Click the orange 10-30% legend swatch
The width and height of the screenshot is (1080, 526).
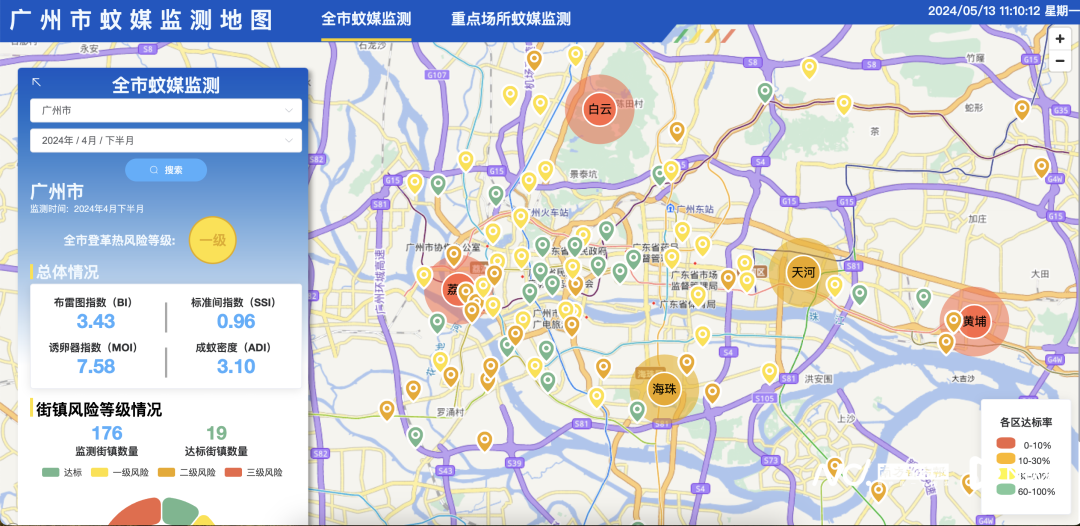pyautogui.click(x=1006, y=460)
